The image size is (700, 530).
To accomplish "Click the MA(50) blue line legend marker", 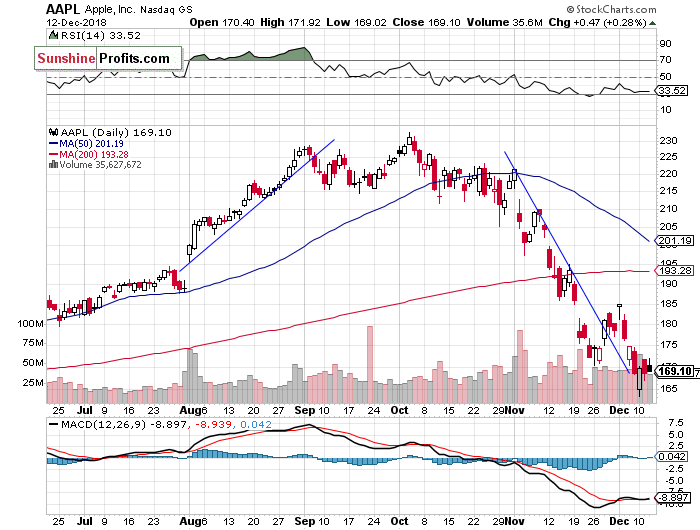I will [x=53, y=144].
